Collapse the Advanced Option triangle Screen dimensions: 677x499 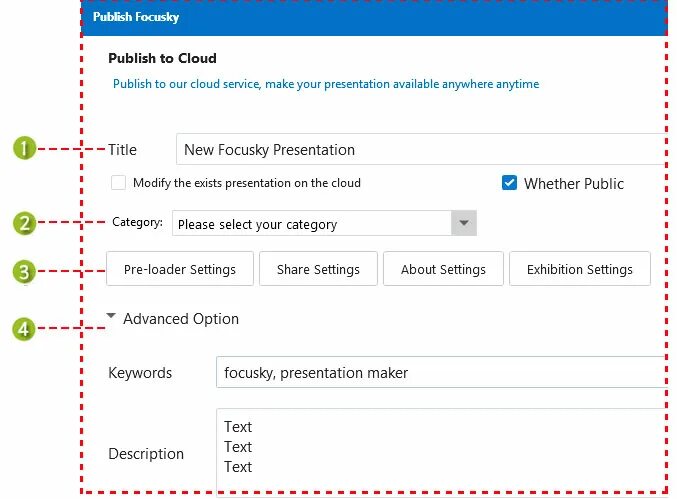(111, 317)
